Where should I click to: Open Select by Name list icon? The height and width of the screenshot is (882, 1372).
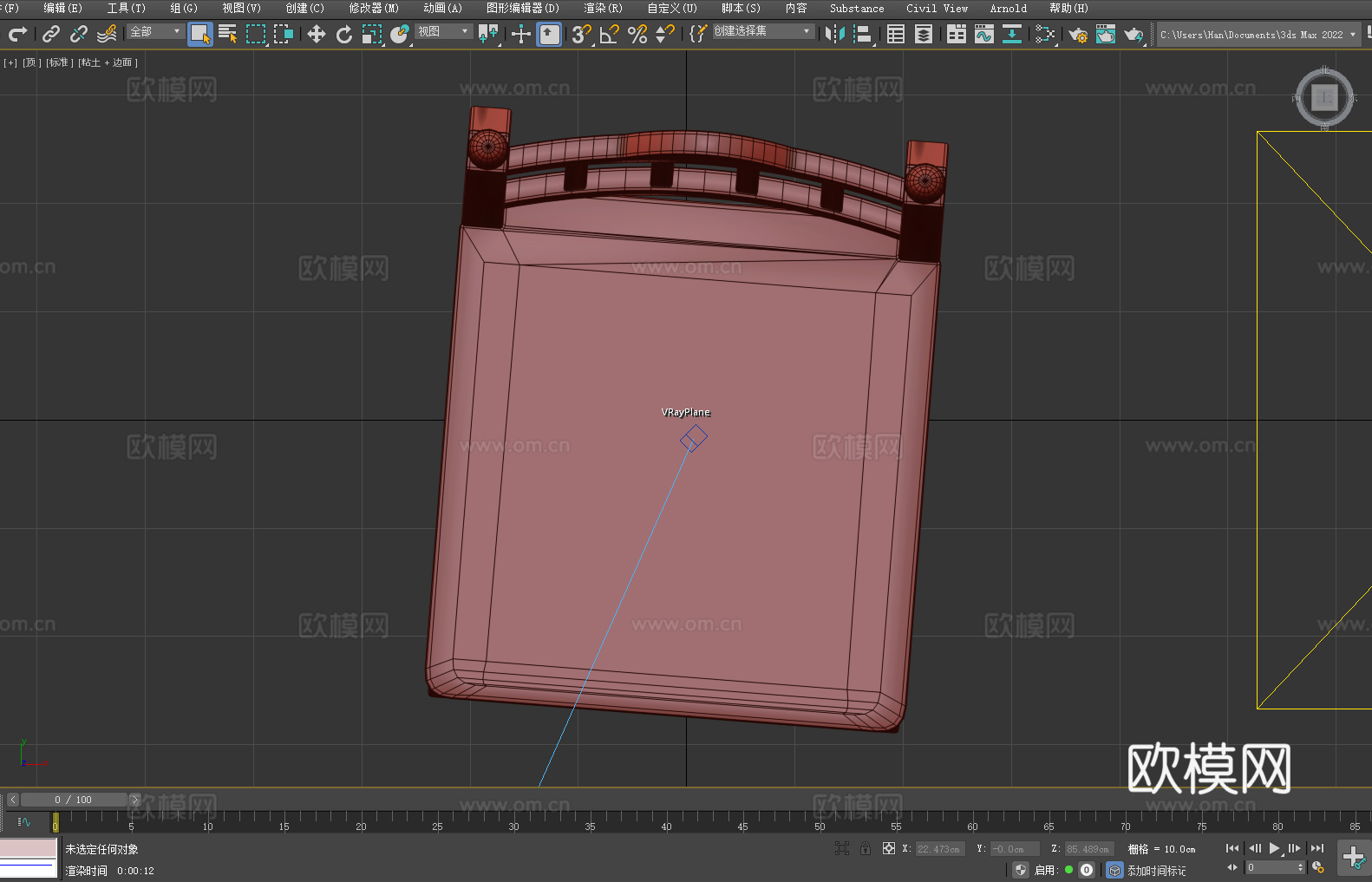228,34
